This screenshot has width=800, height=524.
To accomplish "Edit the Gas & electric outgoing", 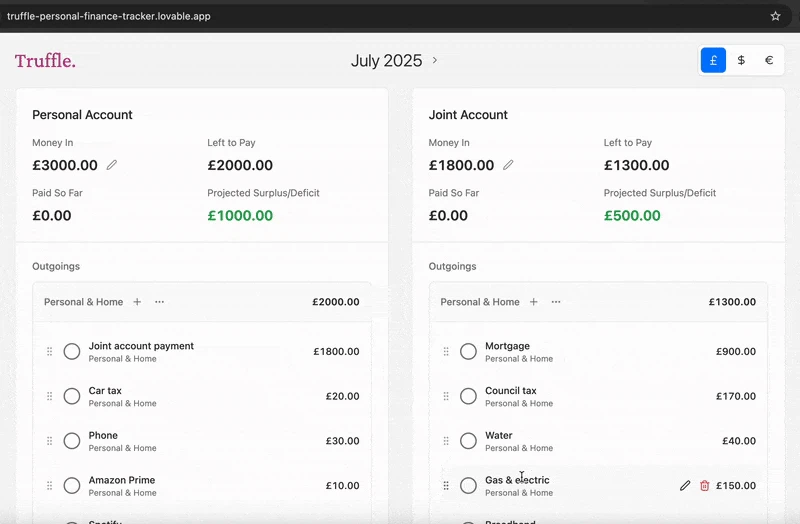I will (685, 486).
